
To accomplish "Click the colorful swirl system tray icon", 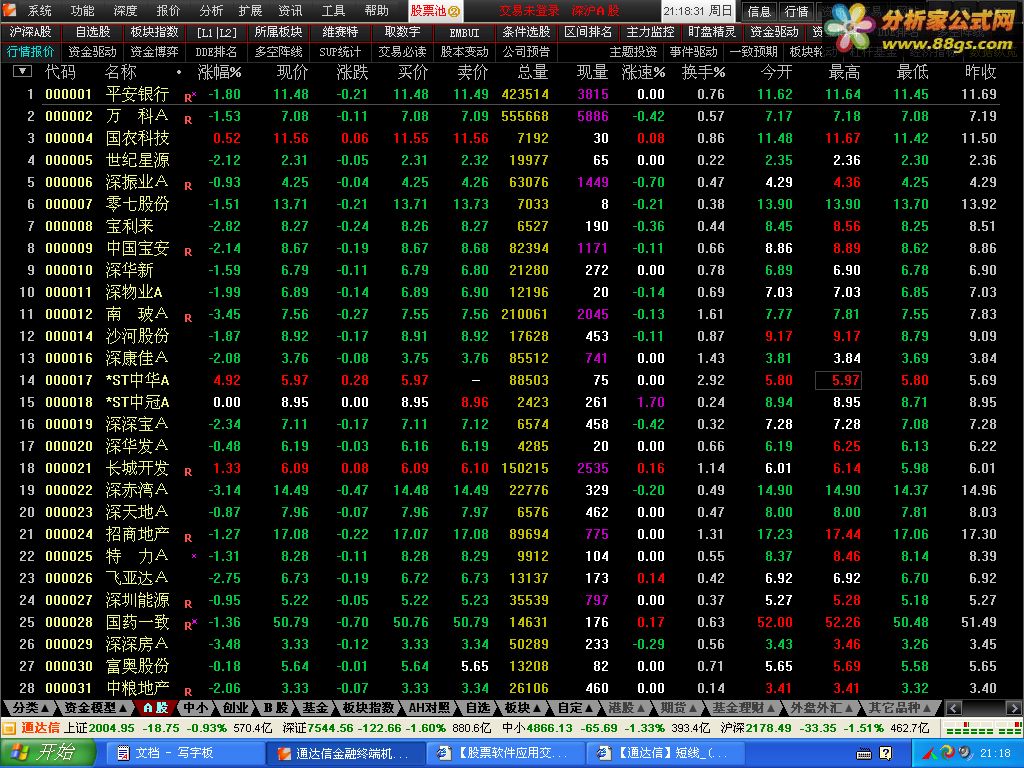I will [x=948, y=753].
